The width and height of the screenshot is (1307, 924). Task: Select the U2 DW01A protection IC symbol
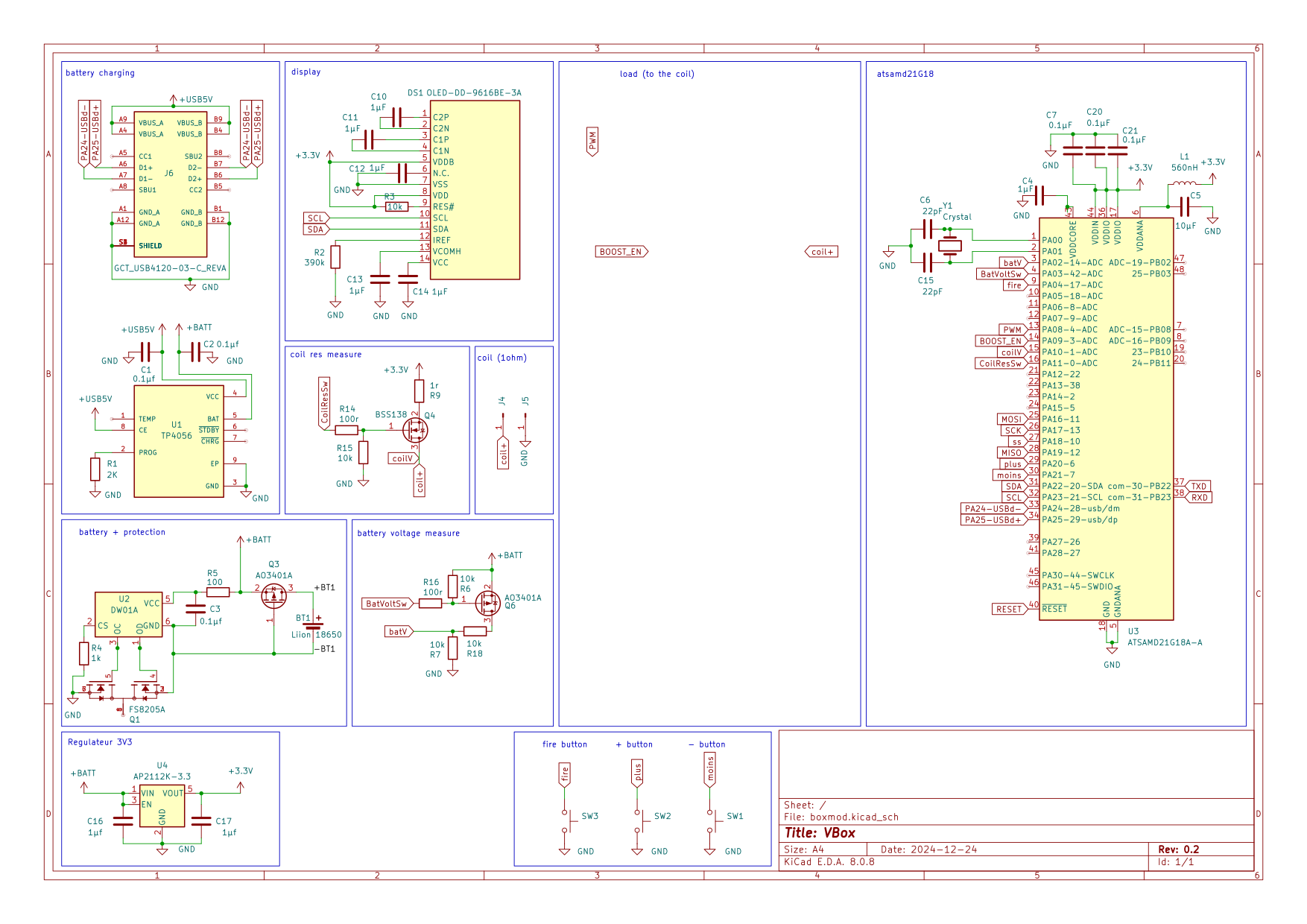tap(130, 615)
